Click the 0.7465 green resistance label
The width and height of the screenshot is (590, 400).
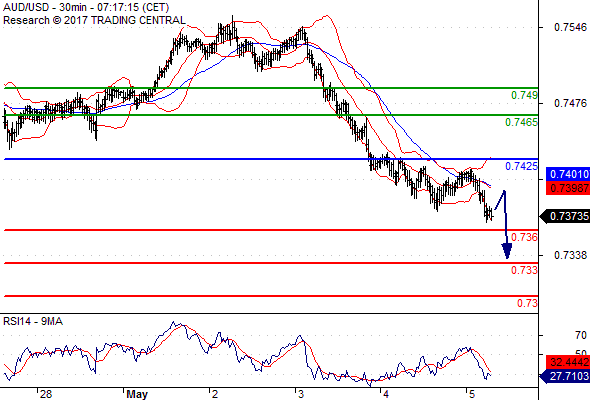click(x=521, y=122)
